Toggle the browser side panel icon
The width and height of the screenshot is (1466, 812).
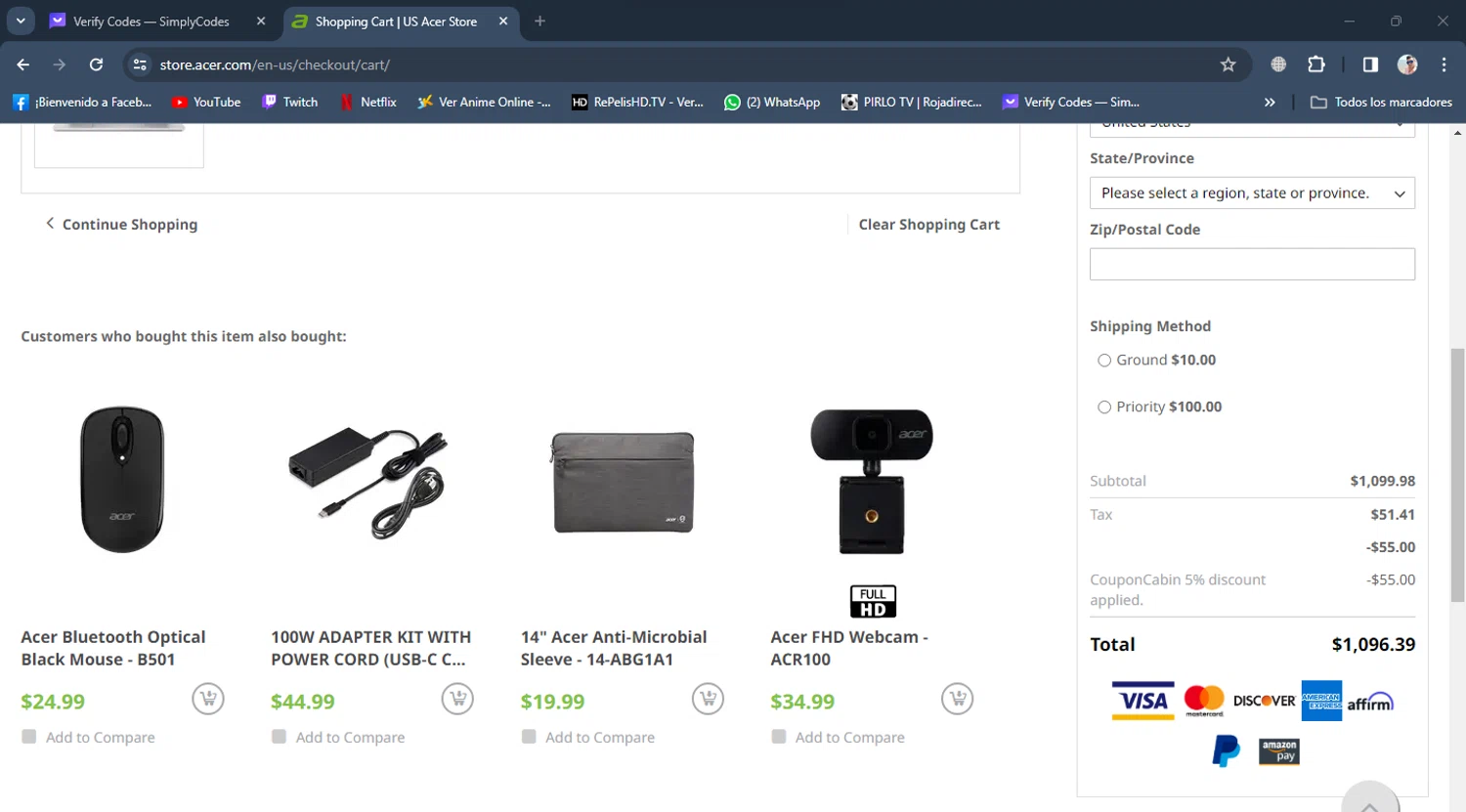(1370, 64)
